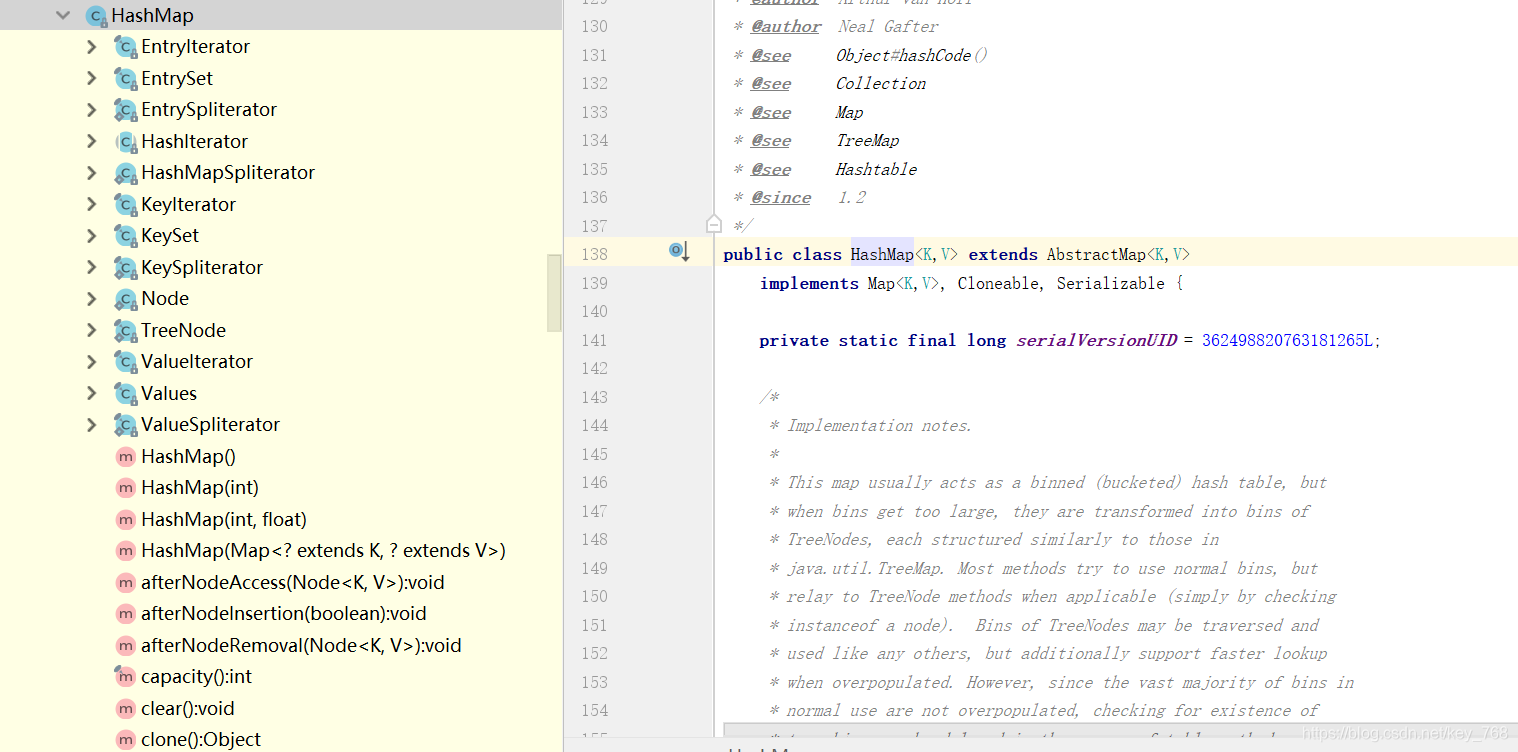
Task: Click the KeySpliterator class icon
Action: [125, 268]
